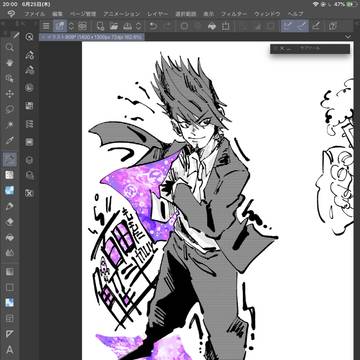Open the 選択範囲 menu
The image size is (360, 360).
(186, 14)
